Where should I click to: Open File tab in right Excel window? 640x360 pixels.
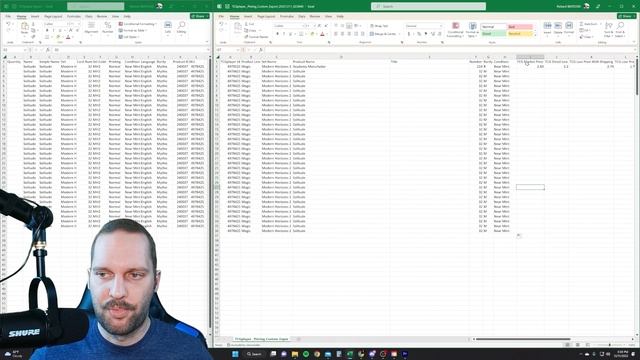[x=221, y=16]
